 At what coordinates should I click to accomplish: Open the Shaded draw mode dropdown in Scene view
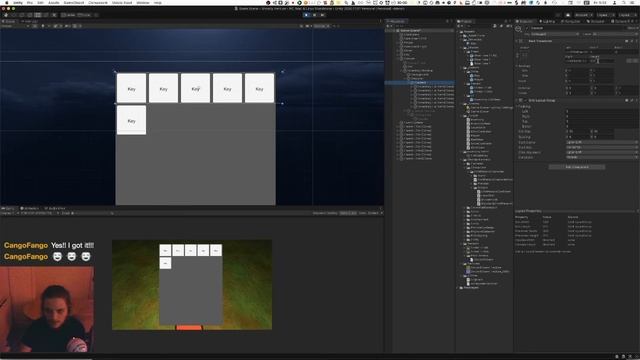[15, 26]
